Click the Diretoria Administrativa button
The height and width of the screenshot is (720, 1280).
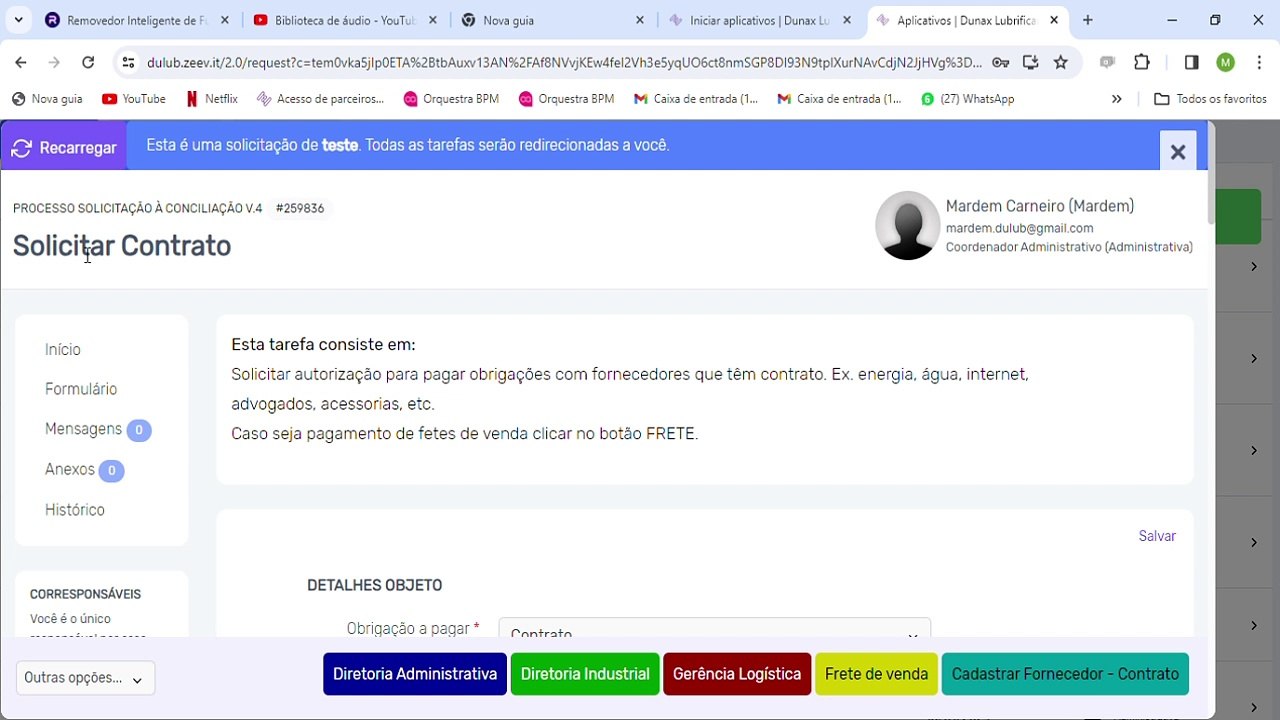[415, 674]
